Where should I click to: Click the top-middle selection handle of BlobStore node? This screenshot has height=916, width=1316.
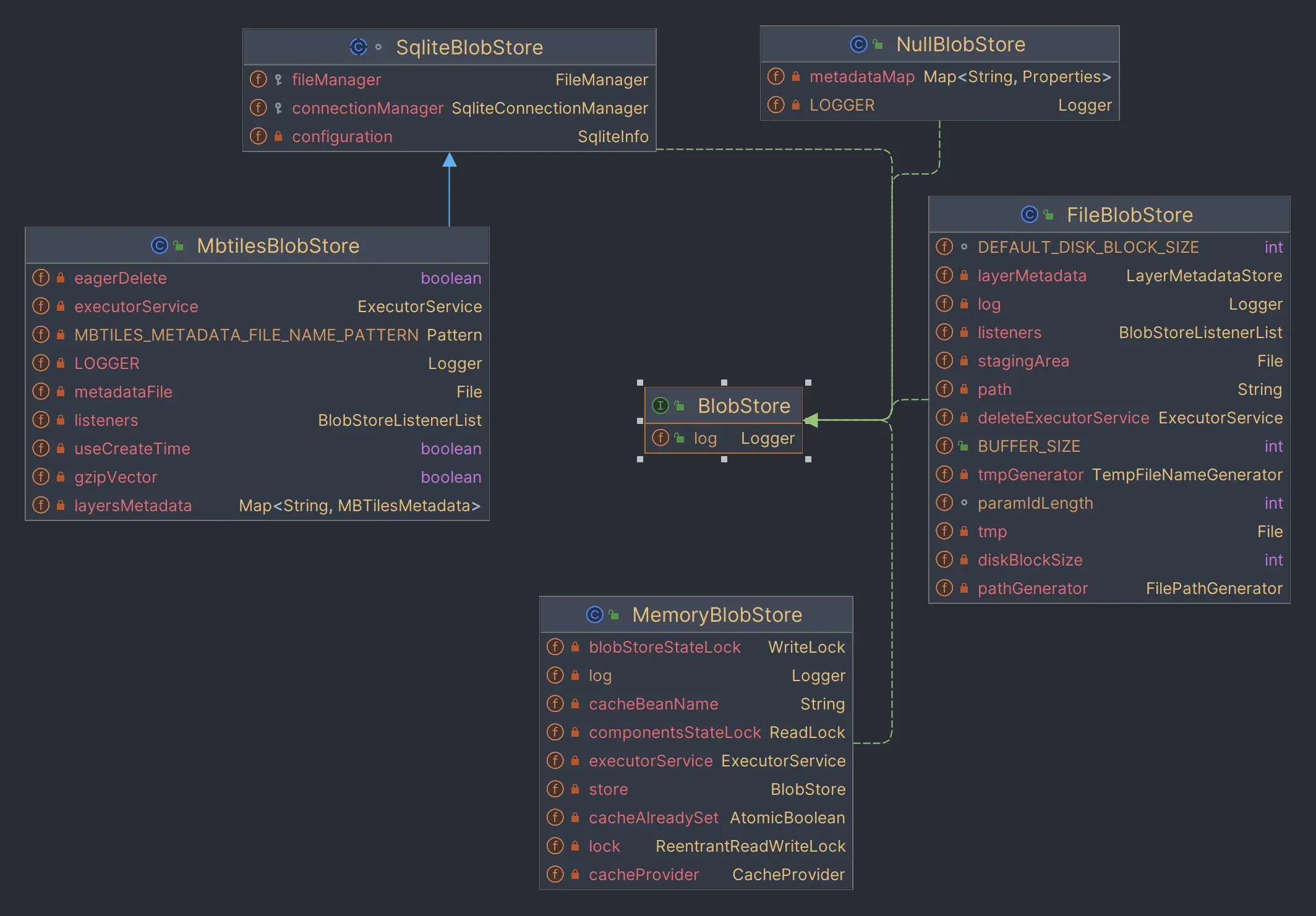(x=724, y=383)
